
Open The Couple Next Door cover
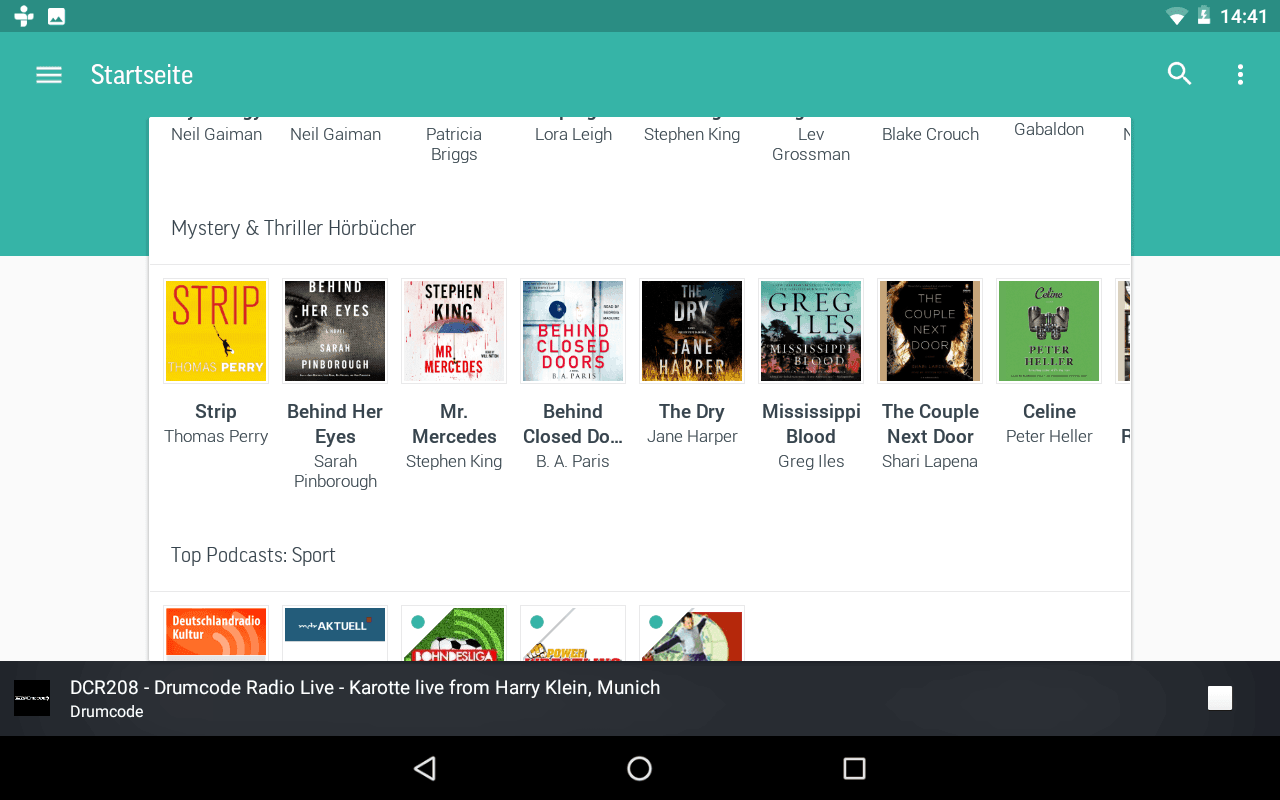[930, 331]
